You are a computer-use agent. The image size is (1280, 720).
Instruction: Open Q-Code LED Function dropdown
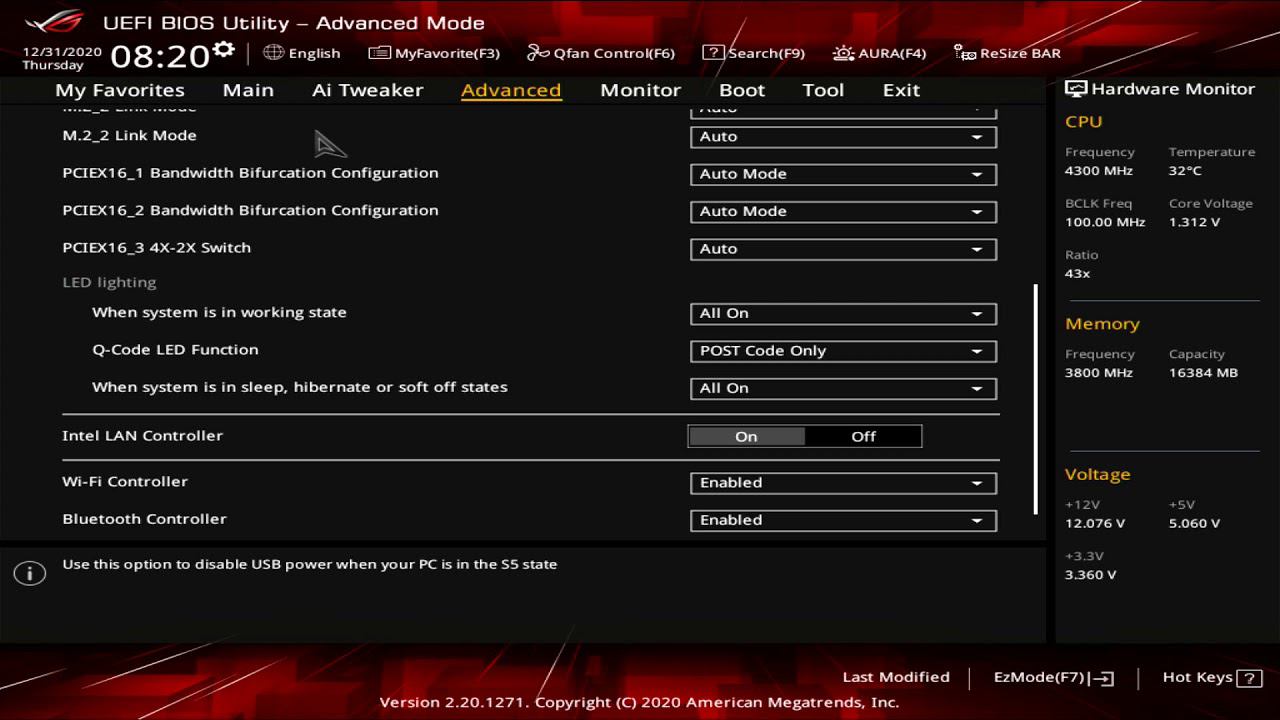point(843,351)
